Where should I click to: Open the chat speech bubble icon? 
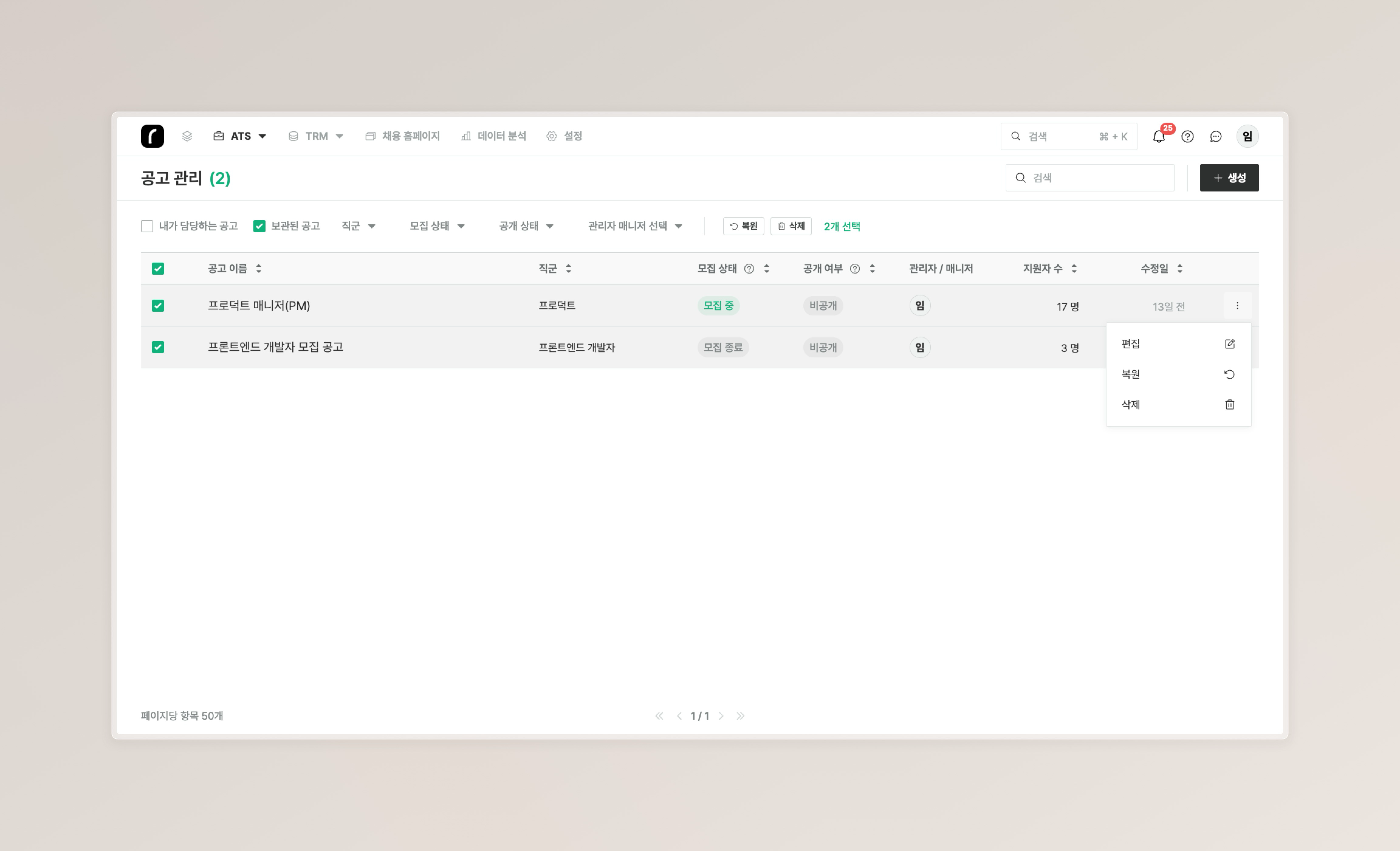(x=1216, y=136)
